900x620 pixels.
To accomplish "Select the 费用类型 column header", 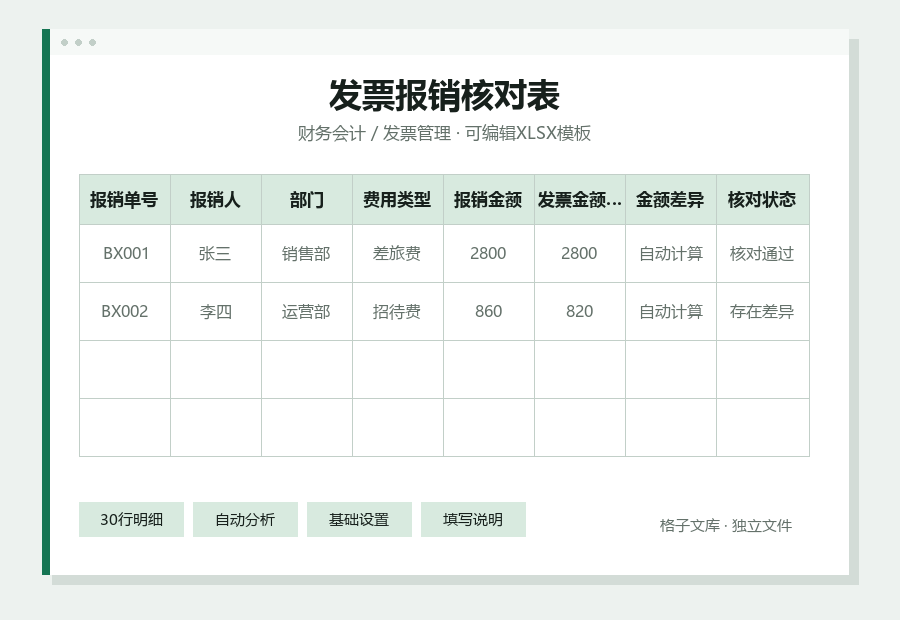I will pyautogui.click(x=398, y=200).
